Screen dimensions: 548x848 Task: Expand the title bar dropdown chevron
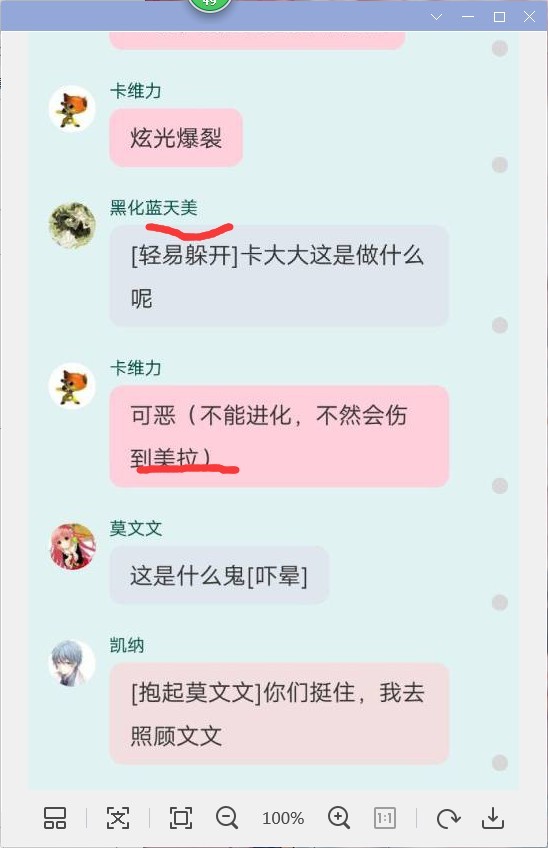pos(437,17)
